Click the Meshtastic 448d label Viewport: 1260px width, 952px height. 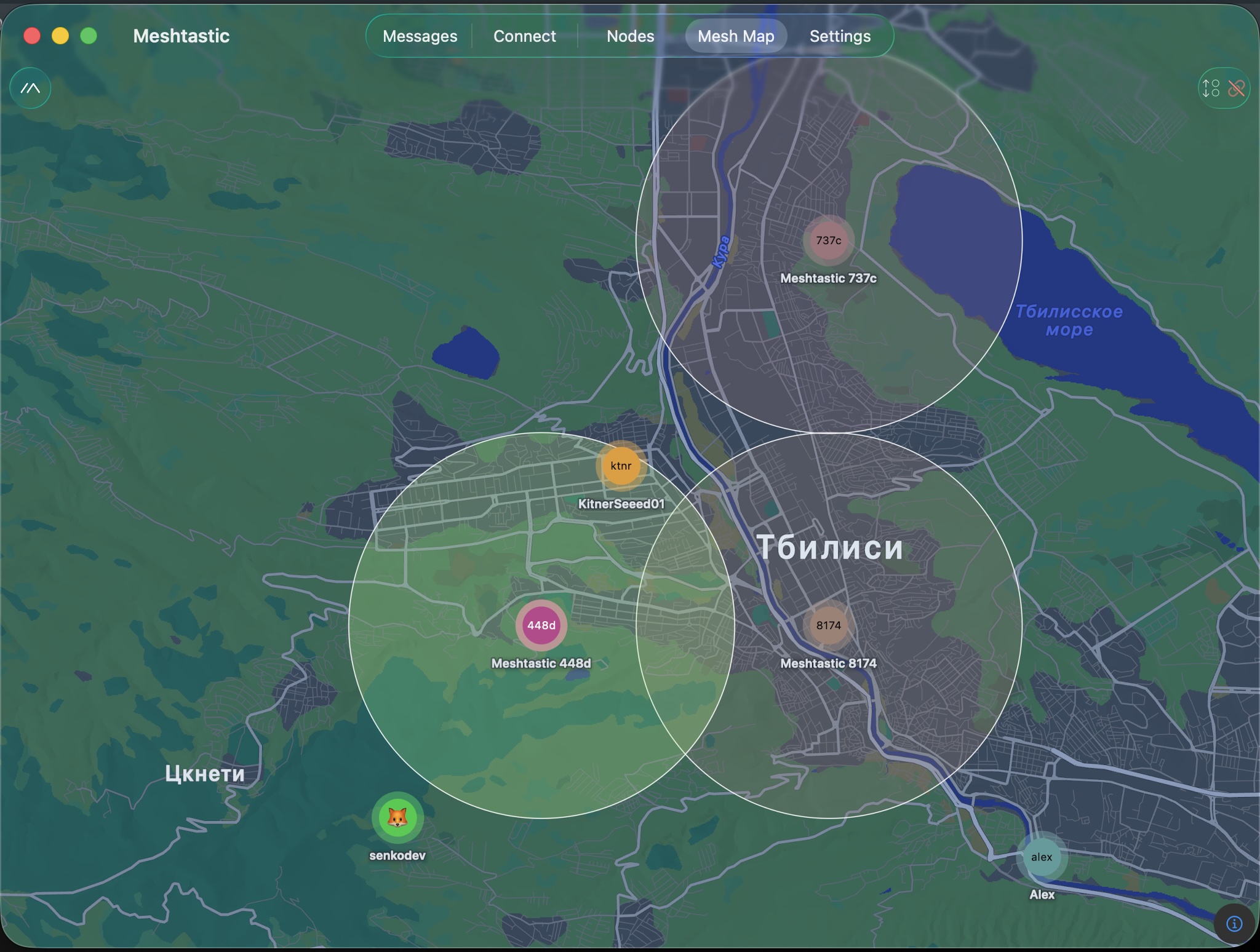coord(541,664)
